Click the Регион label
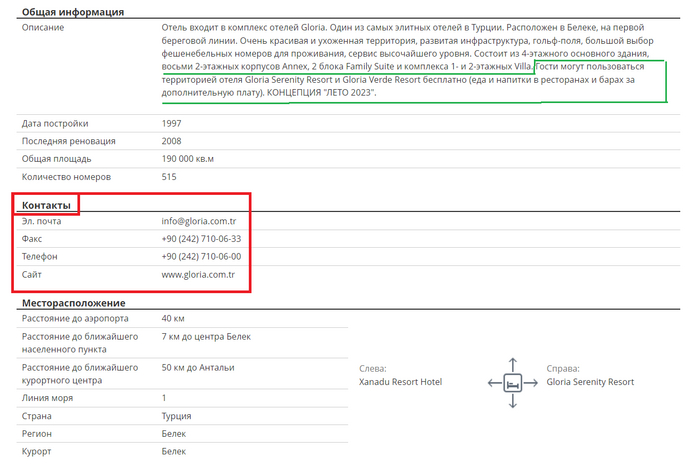 [37, 434]
